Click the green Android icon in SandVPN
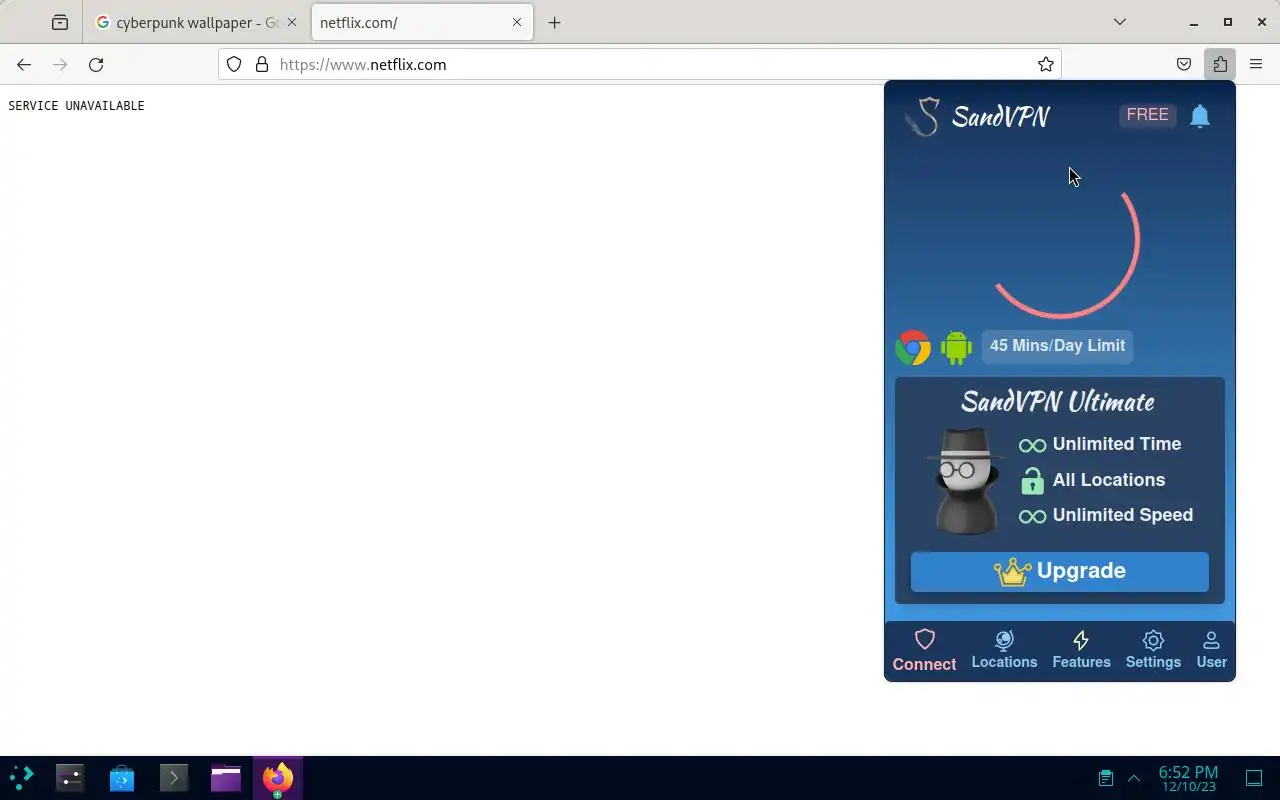This screenshot has width=1280, height=800. click(x=956, y=347)
